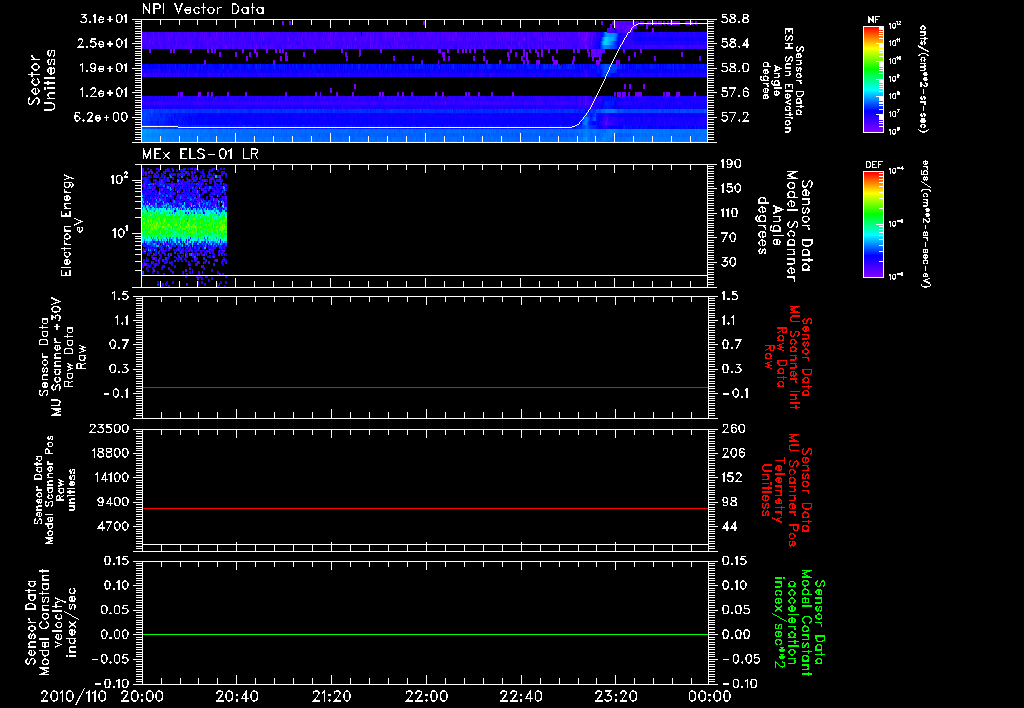Click the red 'MU Scanner Pos Telemetry' label

pyautogui.click(x=786, y=490)
